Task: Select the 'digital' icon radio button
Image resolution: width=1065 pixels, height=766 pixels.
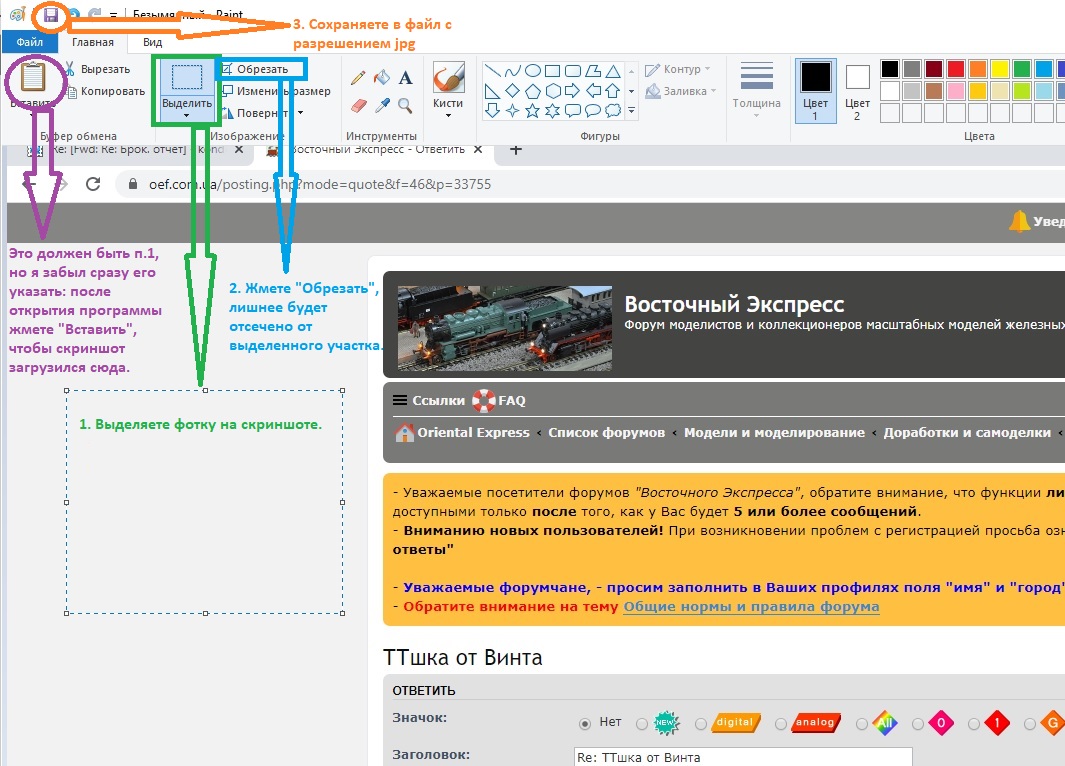Action: (701, 725)
